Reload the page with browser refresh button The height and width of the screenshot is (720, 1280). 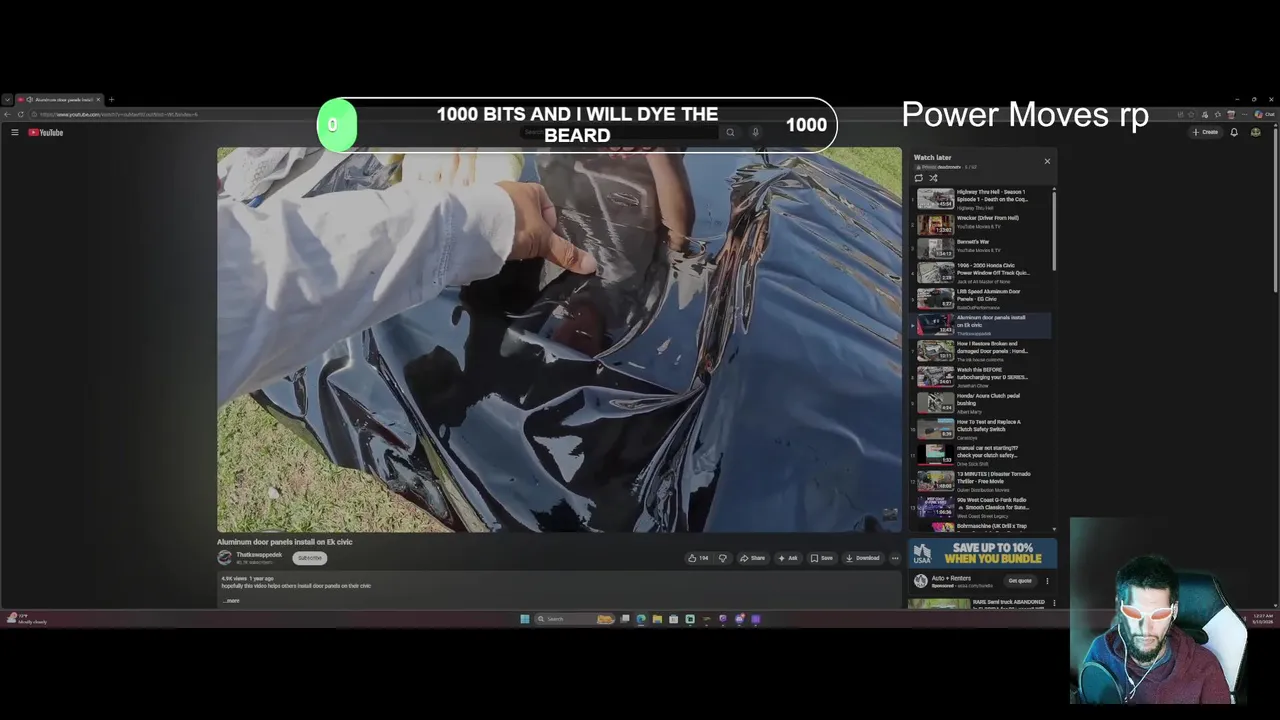20,114
